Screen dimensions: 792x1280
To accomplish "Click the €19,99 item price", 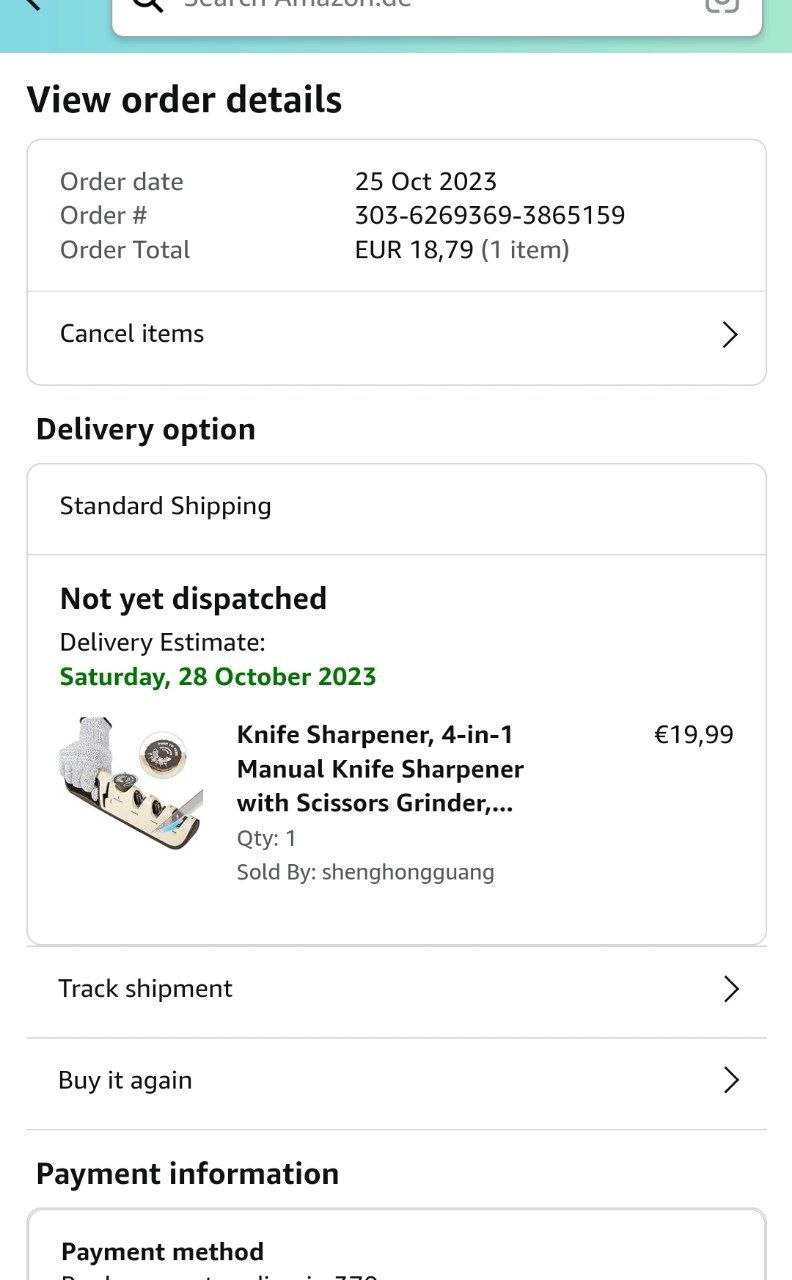I will point(693,735).
